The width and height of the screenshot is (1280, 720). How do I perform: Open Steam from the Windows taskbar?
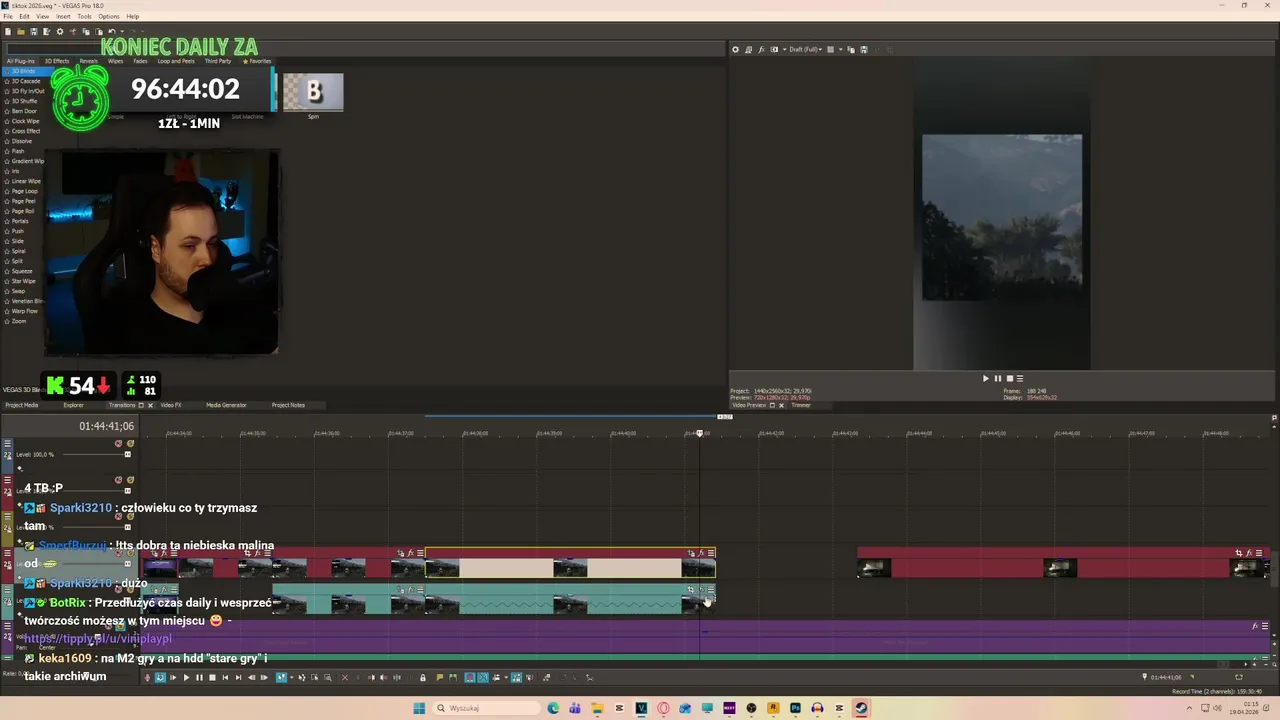pos(861,708)
